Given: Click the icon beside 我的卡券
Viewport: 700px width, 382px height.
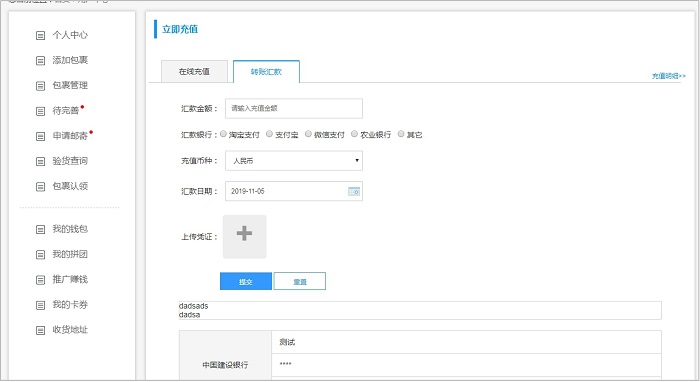Looking at the screenshot, I should pos(40,305).
